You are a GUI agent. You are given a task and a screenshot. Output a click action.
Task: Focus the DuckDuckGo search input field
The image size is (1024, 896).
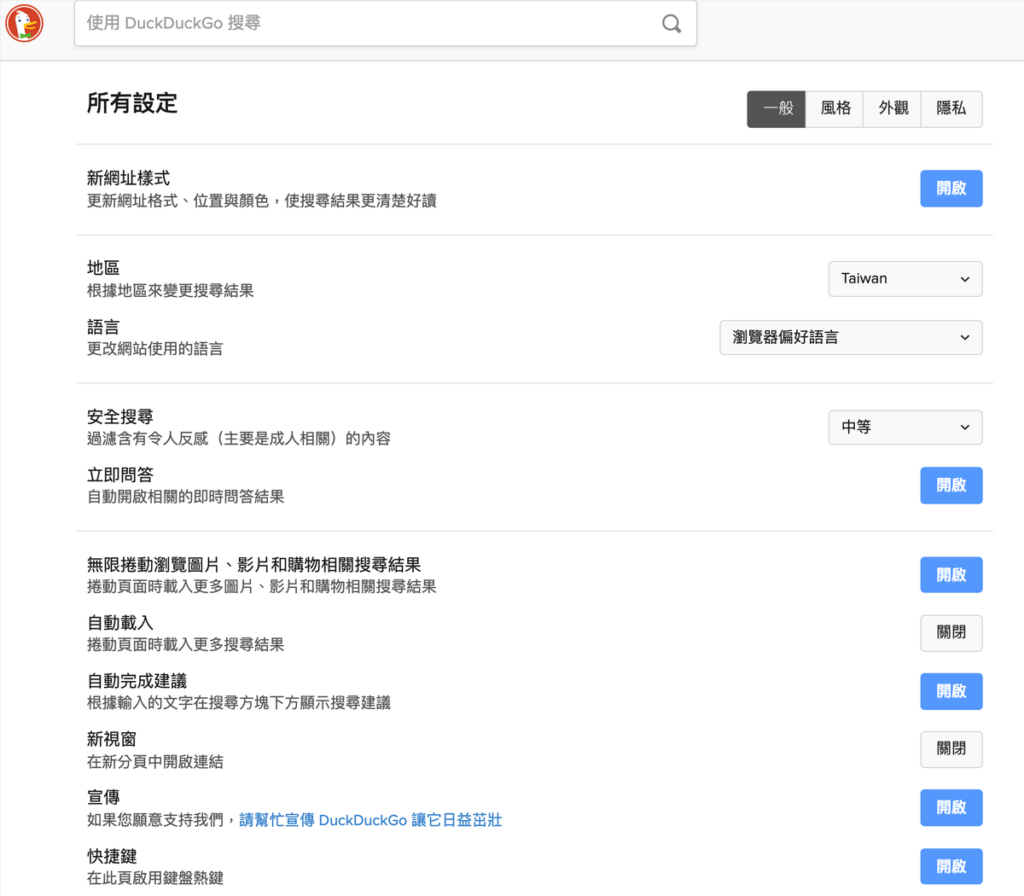385,24
